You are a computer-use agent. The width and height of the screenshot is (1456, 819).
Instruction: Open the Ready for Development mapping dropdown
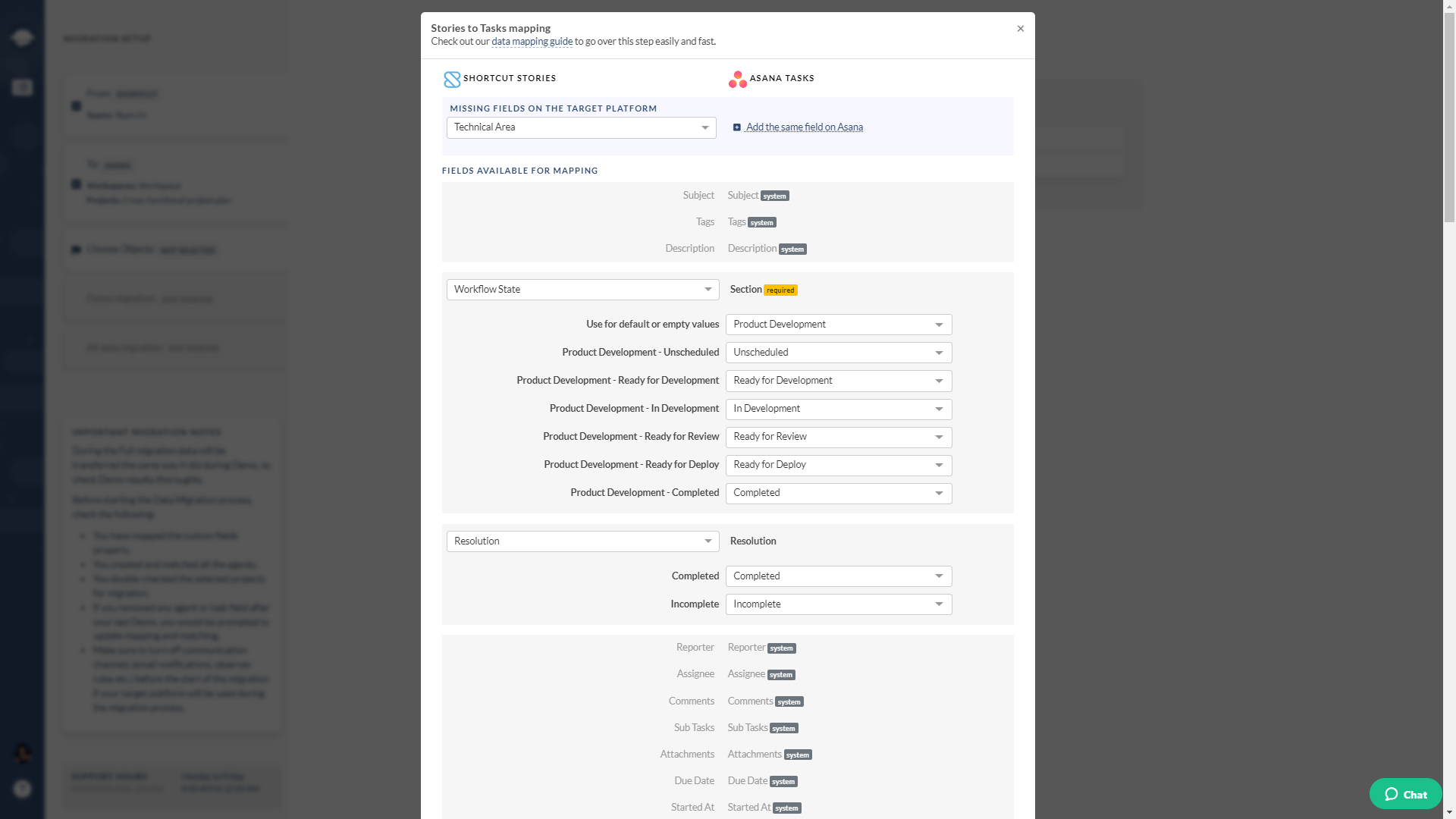[x=839, y=381]
